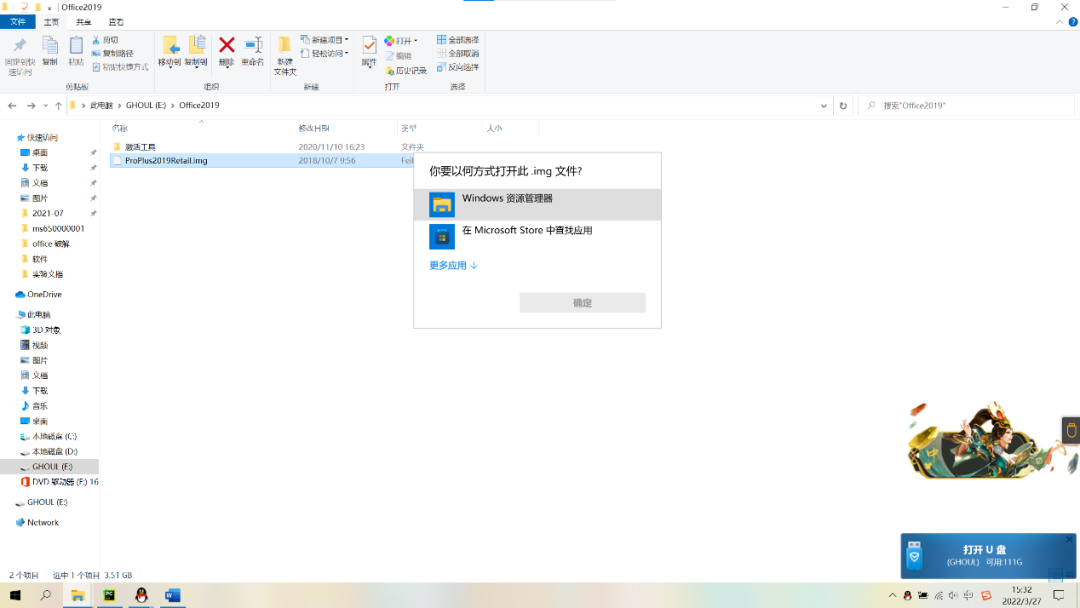Click the Refresh icon beside address bar

(x=843, y=105)
